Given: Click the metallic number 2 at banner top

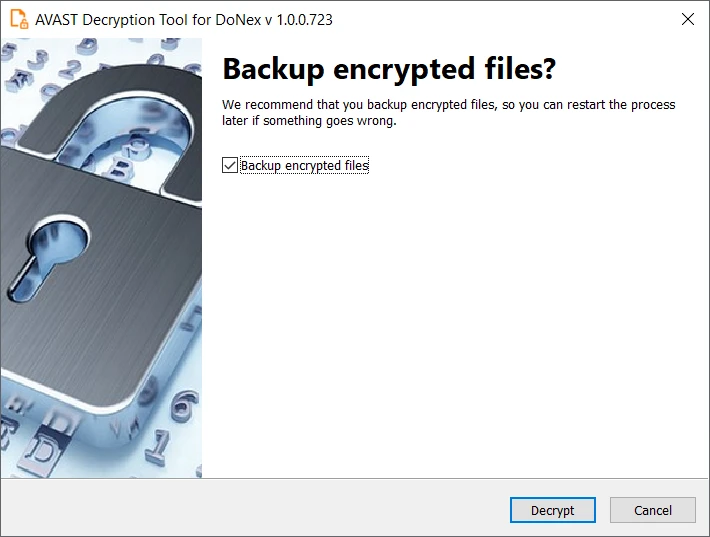Looking at the screenshot, I should pos(70,69).
